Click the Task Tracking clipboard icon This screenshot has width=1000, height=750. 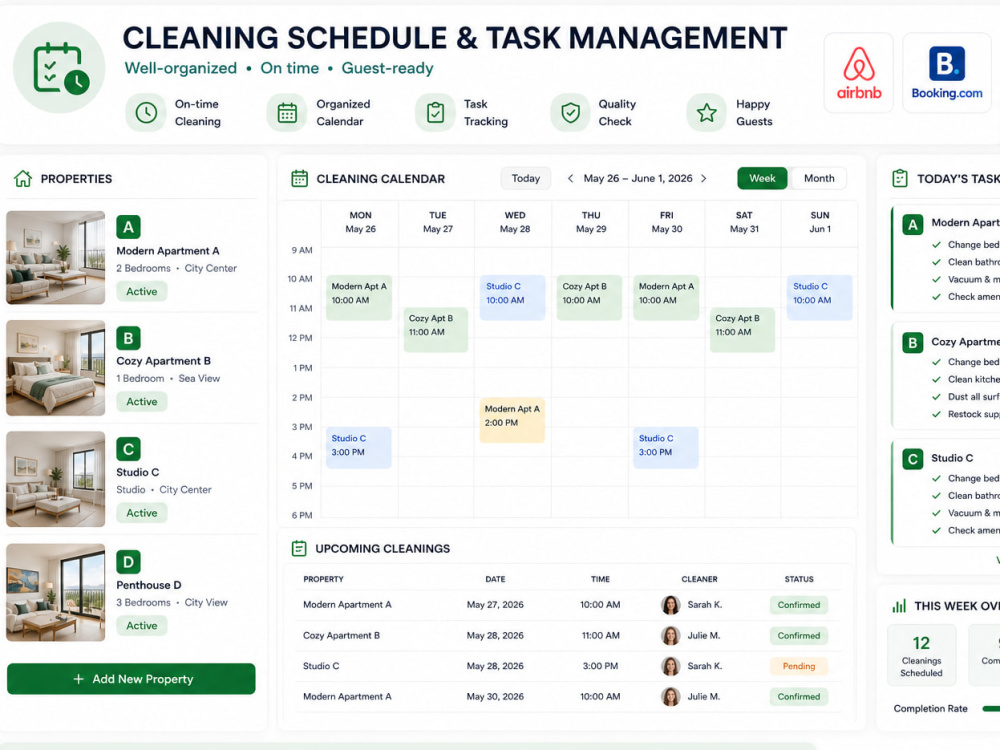pyautogui.click(x=435, y=113)
